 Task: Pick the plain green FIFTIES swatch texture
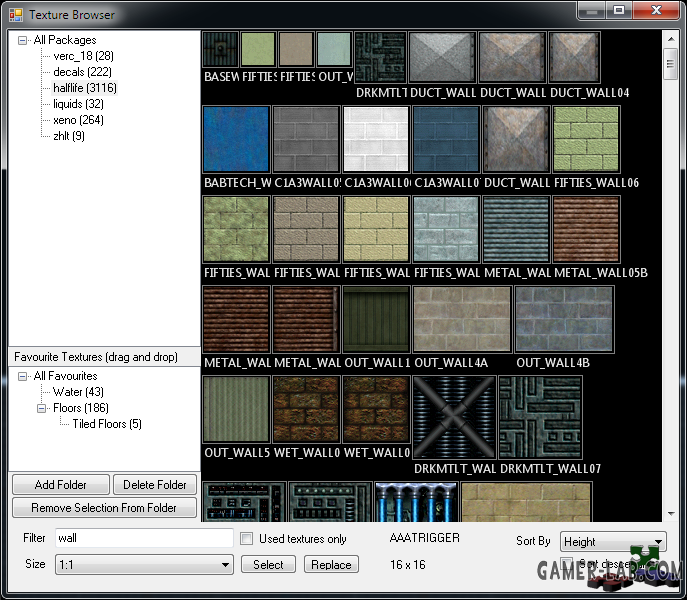click(x=258, y=50)
